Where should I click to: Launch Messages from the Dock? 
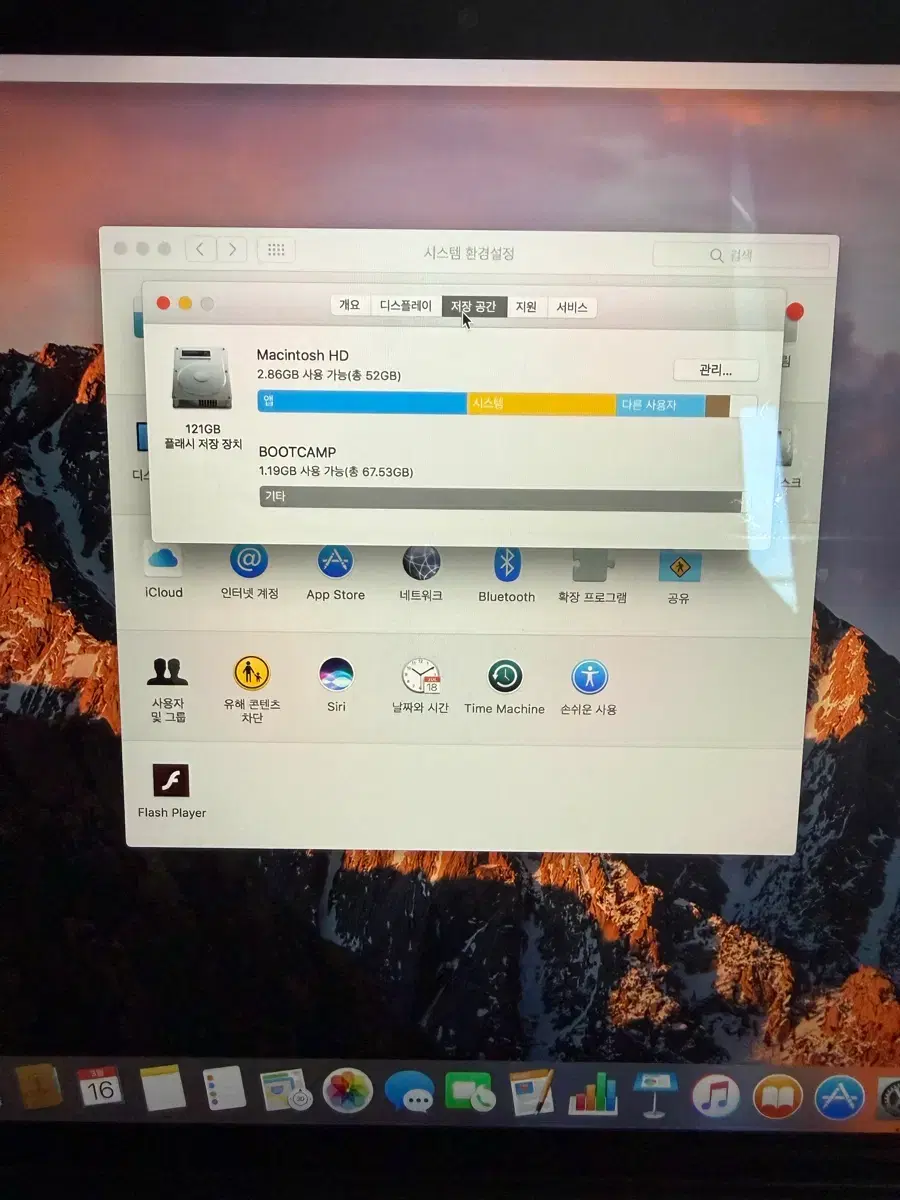pyautogui.click(x=409, y=1093)
